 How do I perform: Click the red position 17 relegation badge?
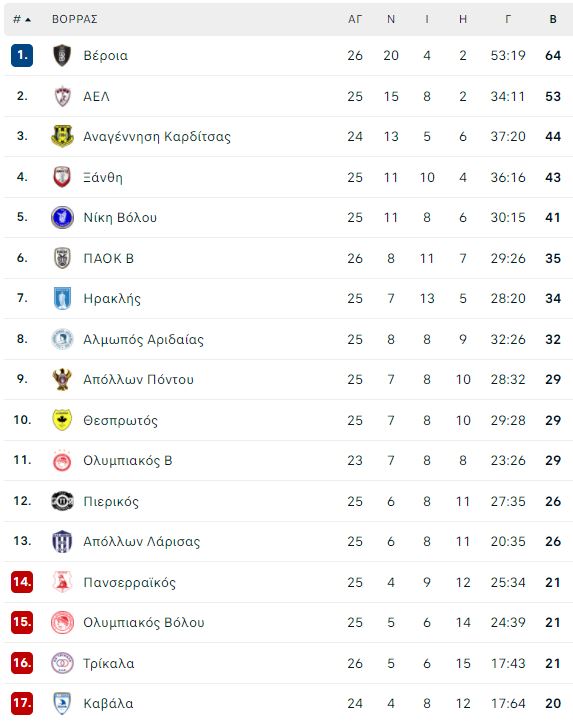point(22,703)
